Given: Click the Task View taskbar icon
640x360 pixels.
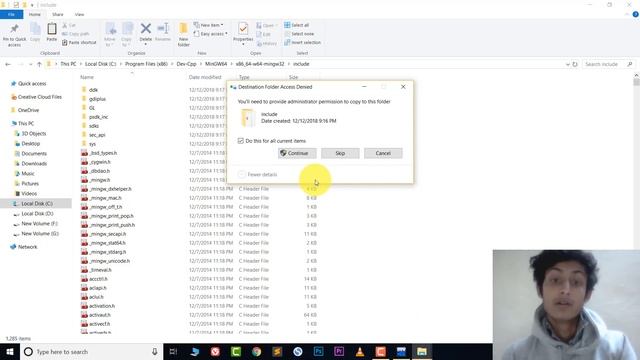Looking at the screenshot, I should tap(173, 351).
